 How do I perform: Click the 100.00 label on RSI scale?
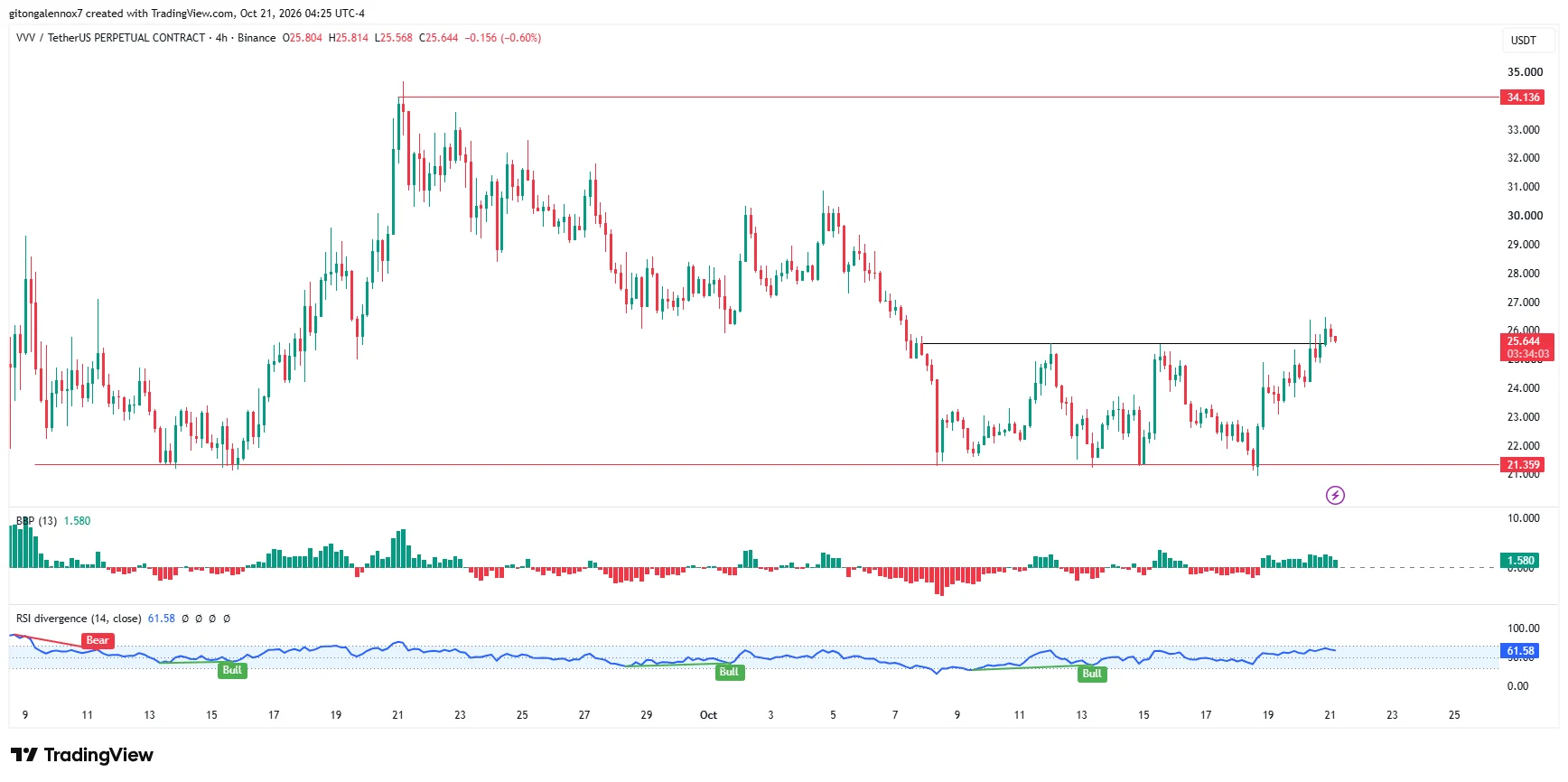(x=1524, y=628)
